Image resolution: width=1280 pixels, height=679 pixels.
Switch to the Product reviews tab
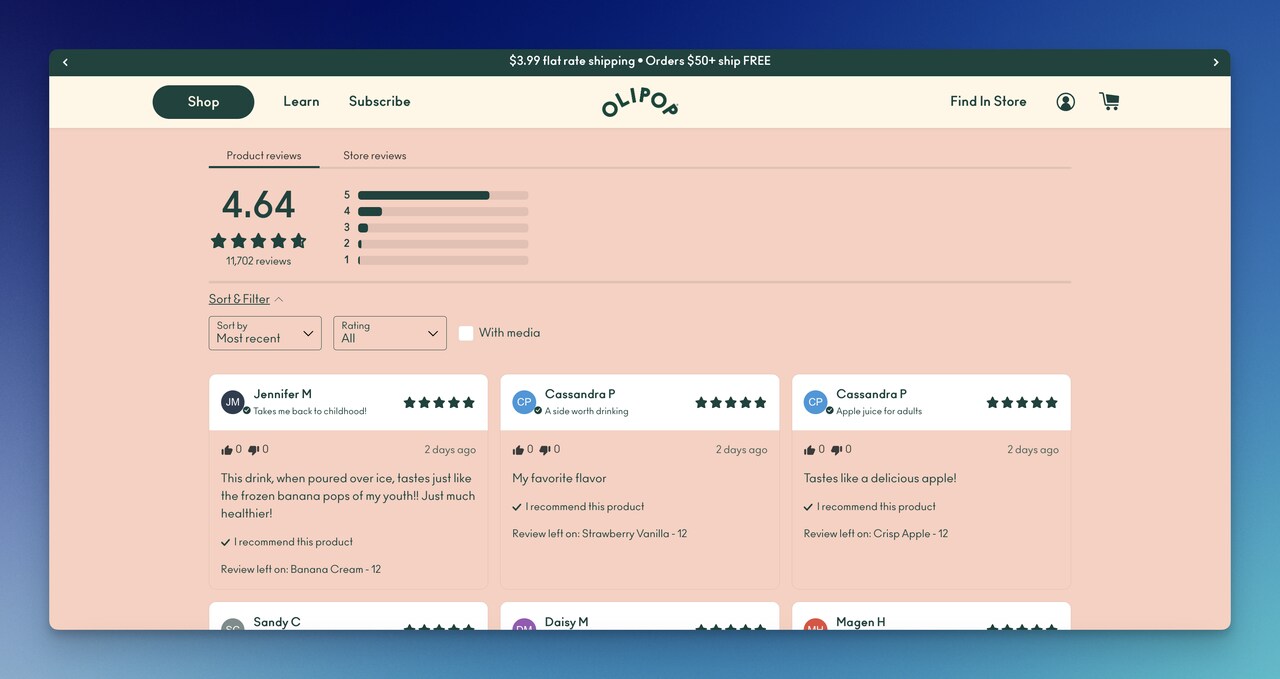[264, 156]
